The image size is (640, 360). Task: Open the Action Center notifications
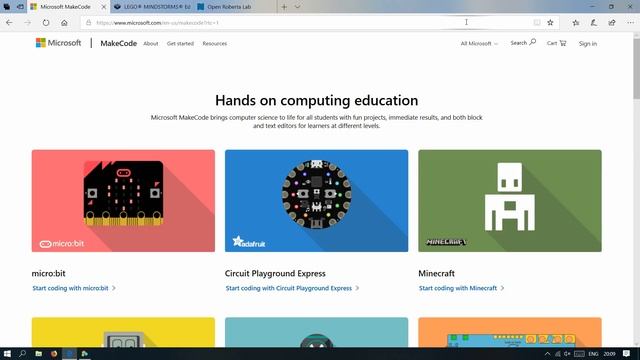click(x=627, y=354)
